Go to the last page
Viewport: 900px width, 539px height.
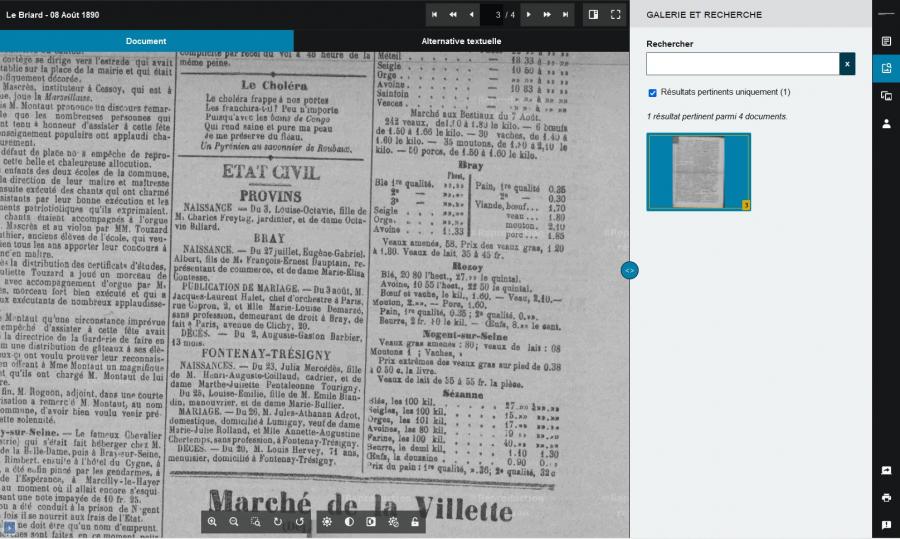click(565, 15)
